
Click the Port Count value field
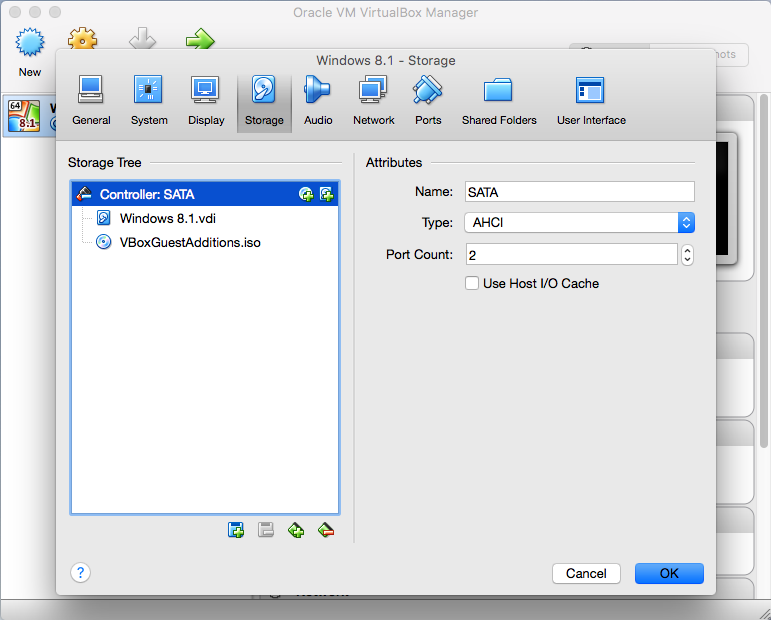[x=571, y=255]
